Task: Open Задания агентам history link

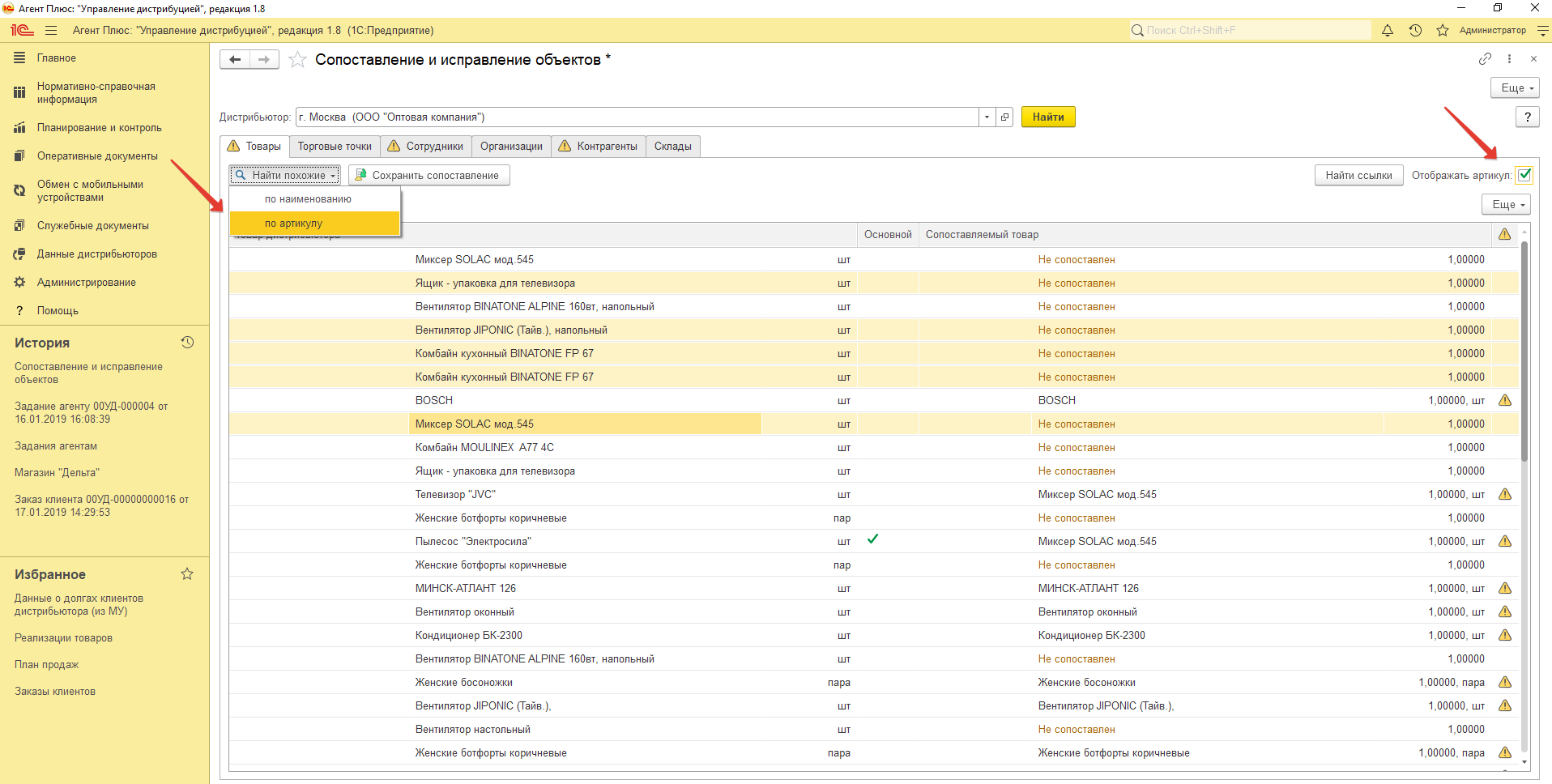Action: point(56,445)
